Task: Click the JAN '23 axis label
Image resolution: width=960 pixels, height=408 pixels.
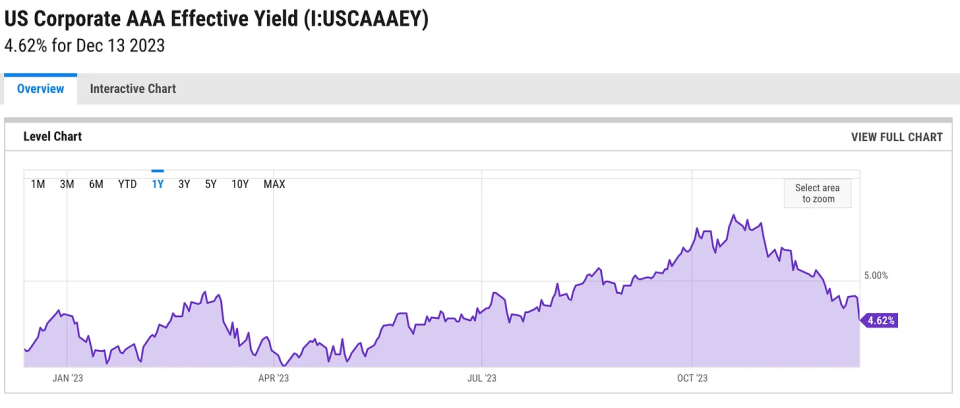Action: (x=67, y=379)
